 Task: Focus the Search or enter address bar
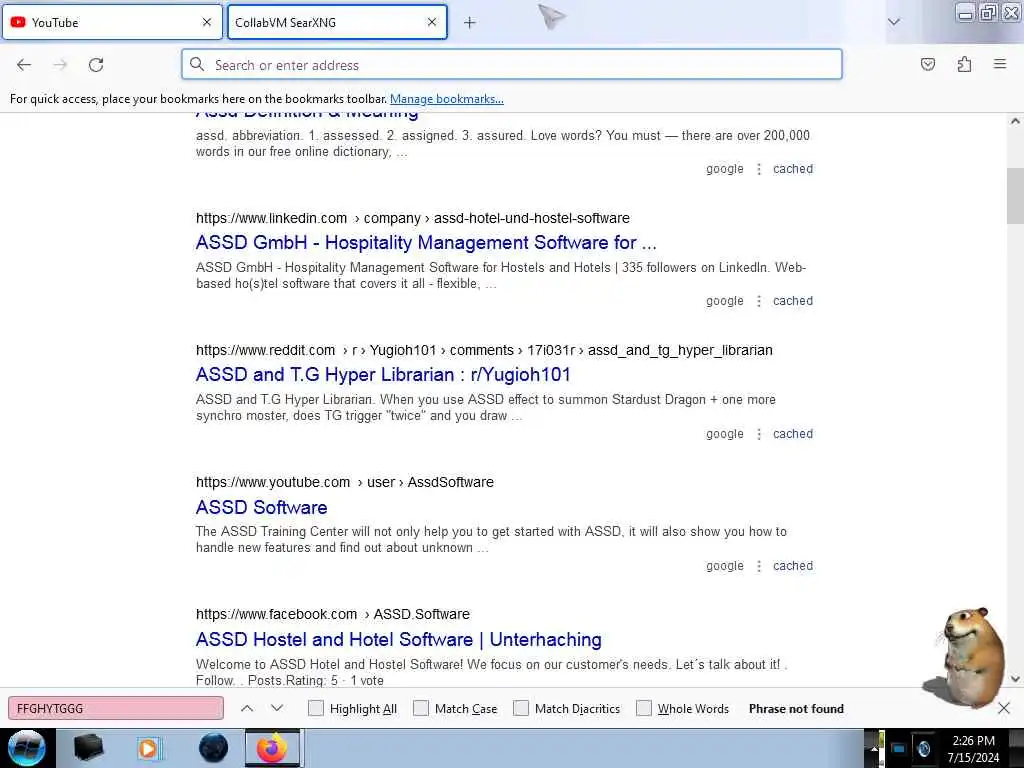coord(512,65)
